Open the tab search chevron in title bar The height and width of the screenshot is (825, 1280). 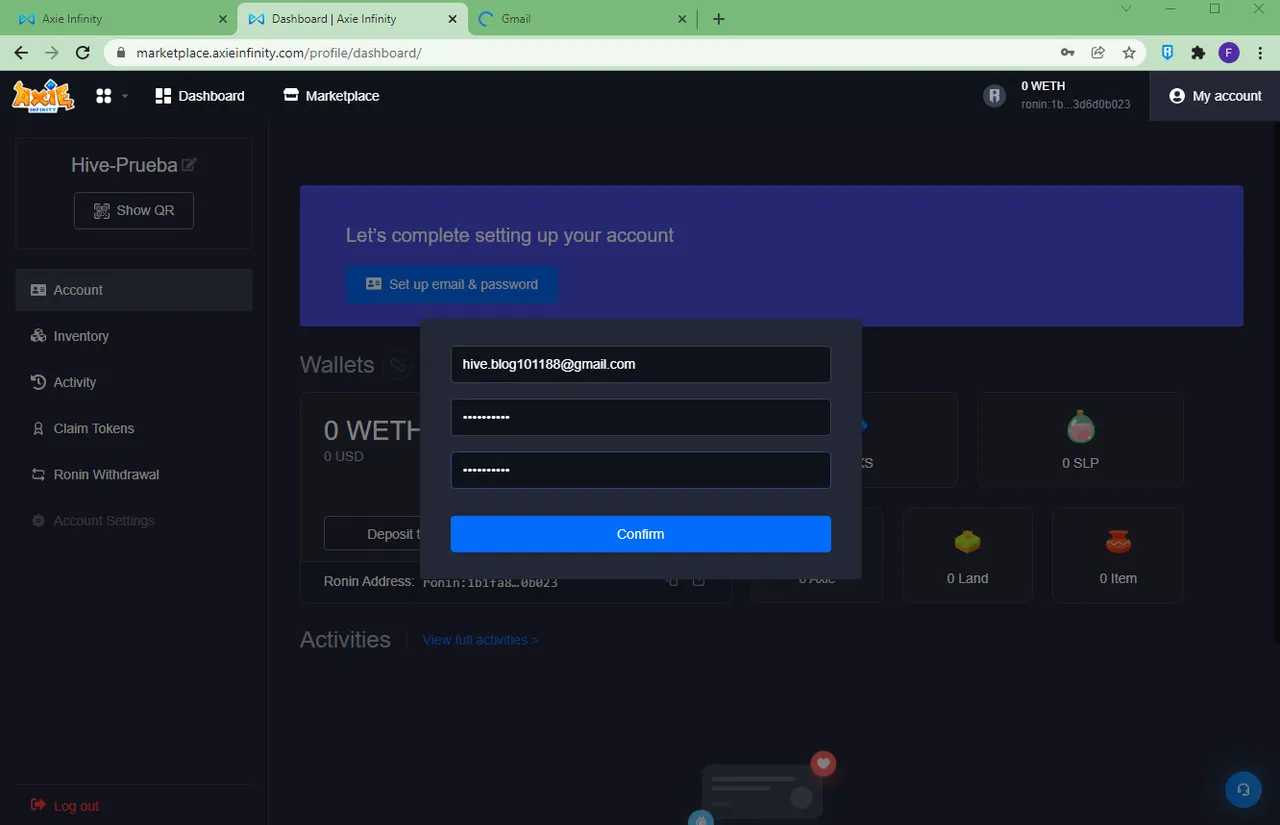point(1127,9)
